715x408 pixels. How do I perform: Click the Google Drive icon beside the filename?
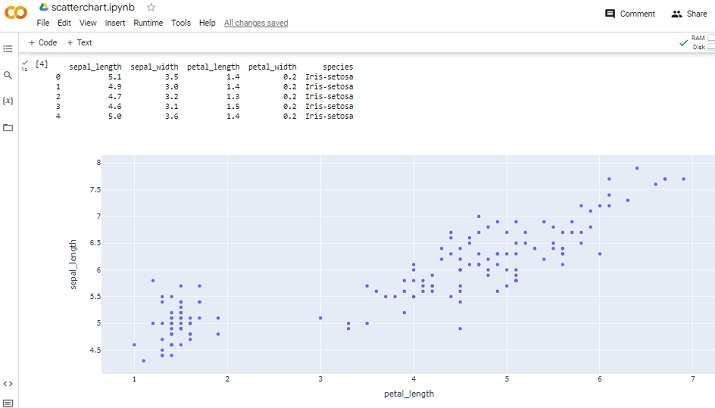43,7
